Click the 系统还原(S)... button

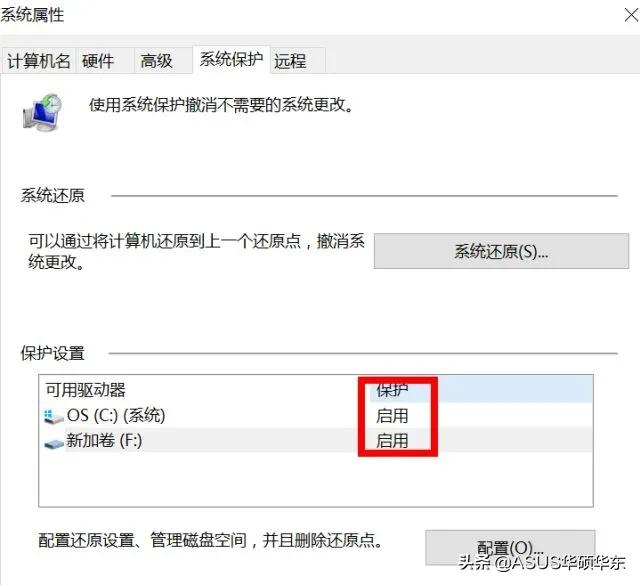point(501,251)
